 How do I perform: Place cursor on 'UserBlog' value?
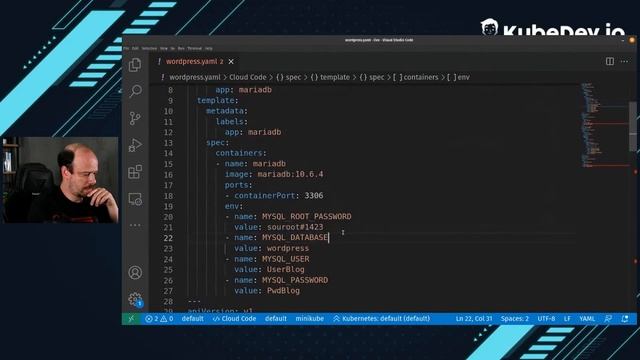point(285,270)
